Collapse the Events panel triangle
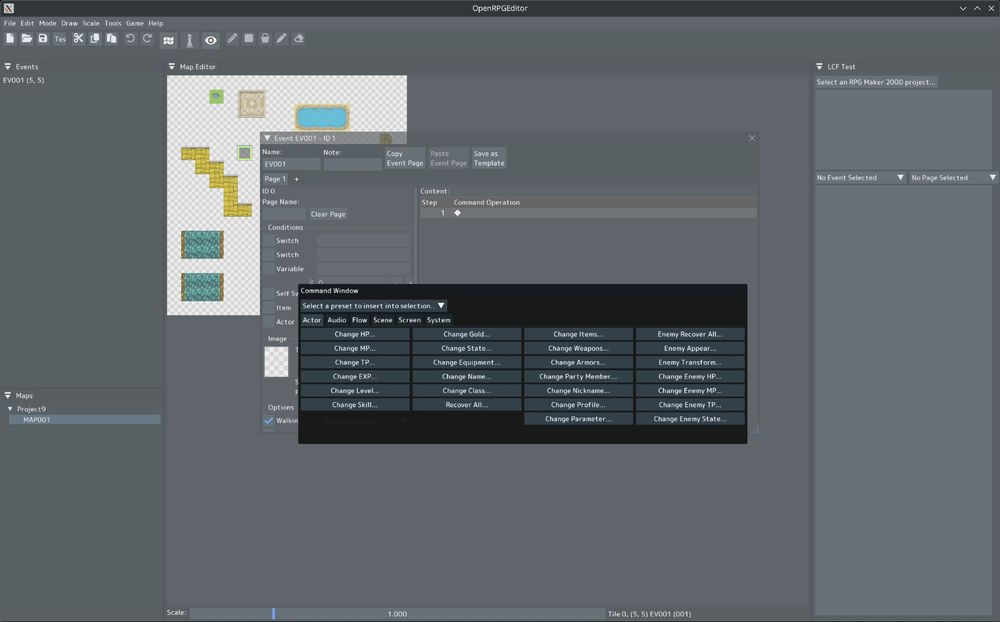This screenshot has width=1000, height=622. [8, 66]
